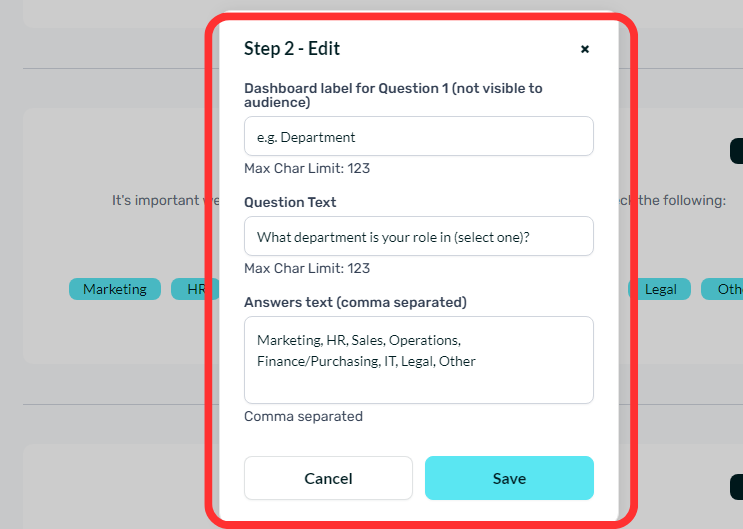Click the dark button beside lower question card
This screenshot has height=529, width=743.
[x=736, y=486]
